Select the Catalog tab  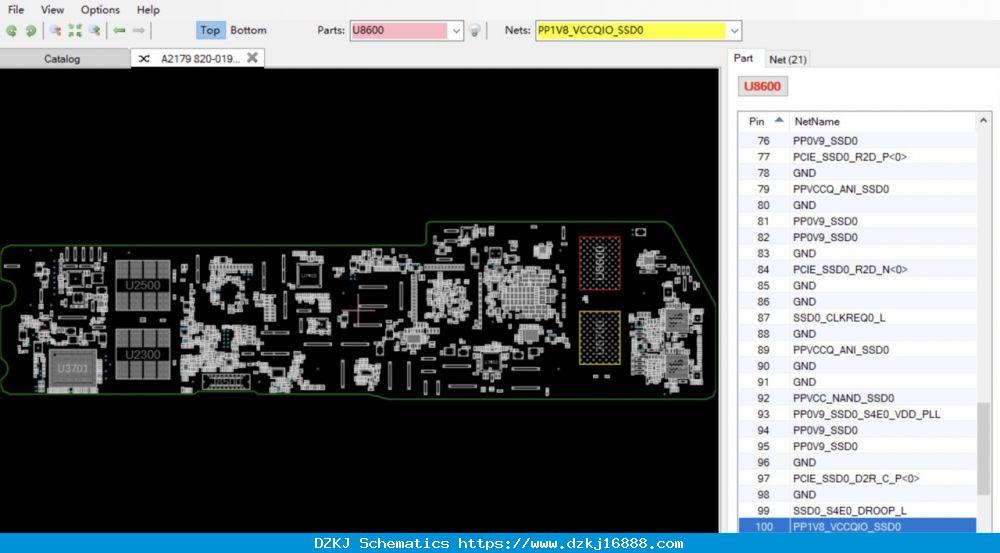tap(62, 59)
